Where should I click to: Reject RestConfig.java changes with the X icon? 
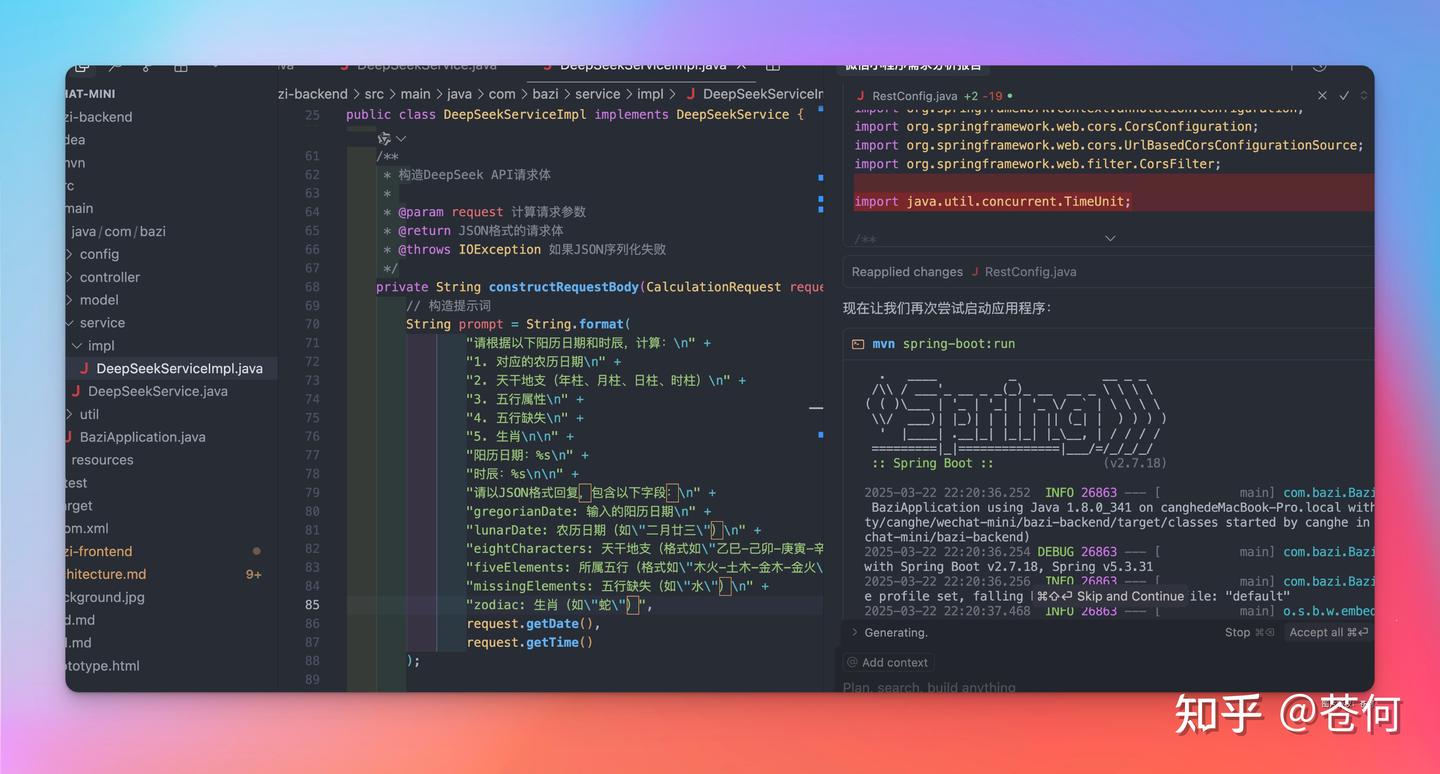tap(1322, 96)
